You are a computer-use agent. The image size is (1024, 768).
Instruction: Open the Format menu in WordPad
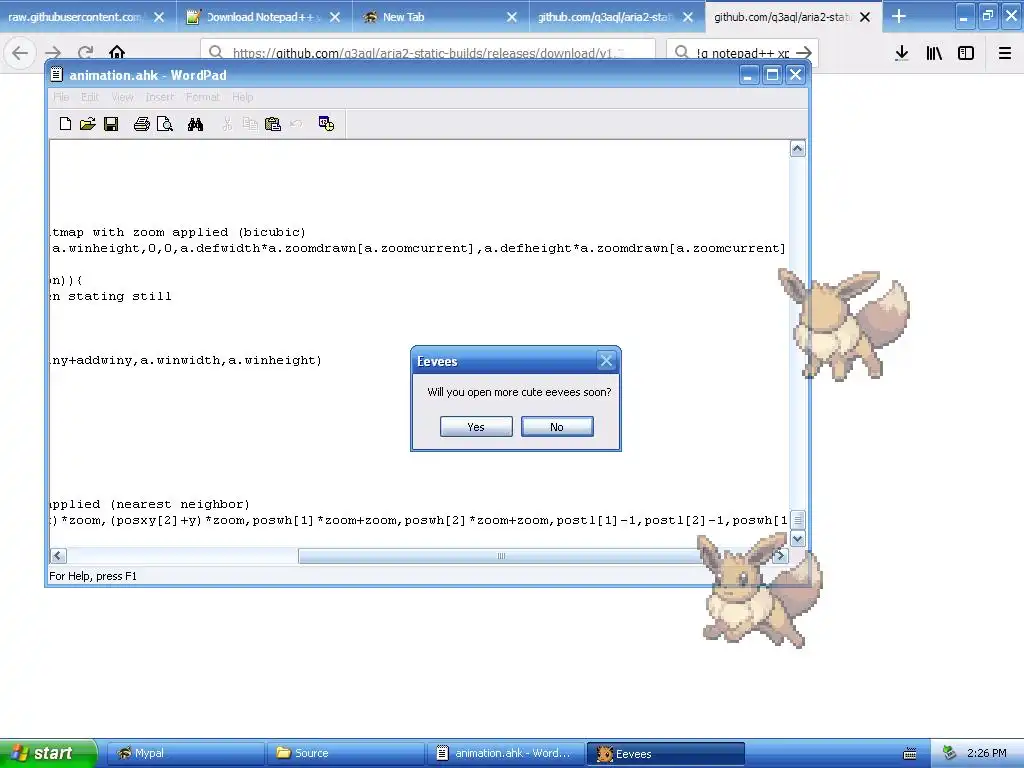point(202,97)
